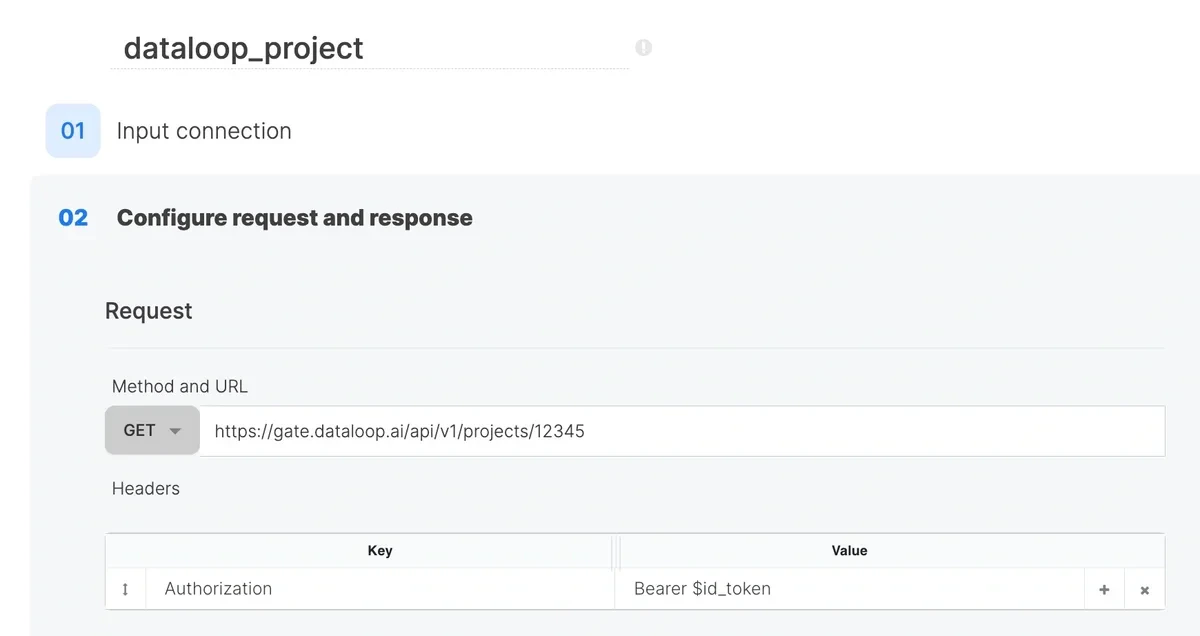
Task: Click the Headers label above the table
Action: point(146,488)
